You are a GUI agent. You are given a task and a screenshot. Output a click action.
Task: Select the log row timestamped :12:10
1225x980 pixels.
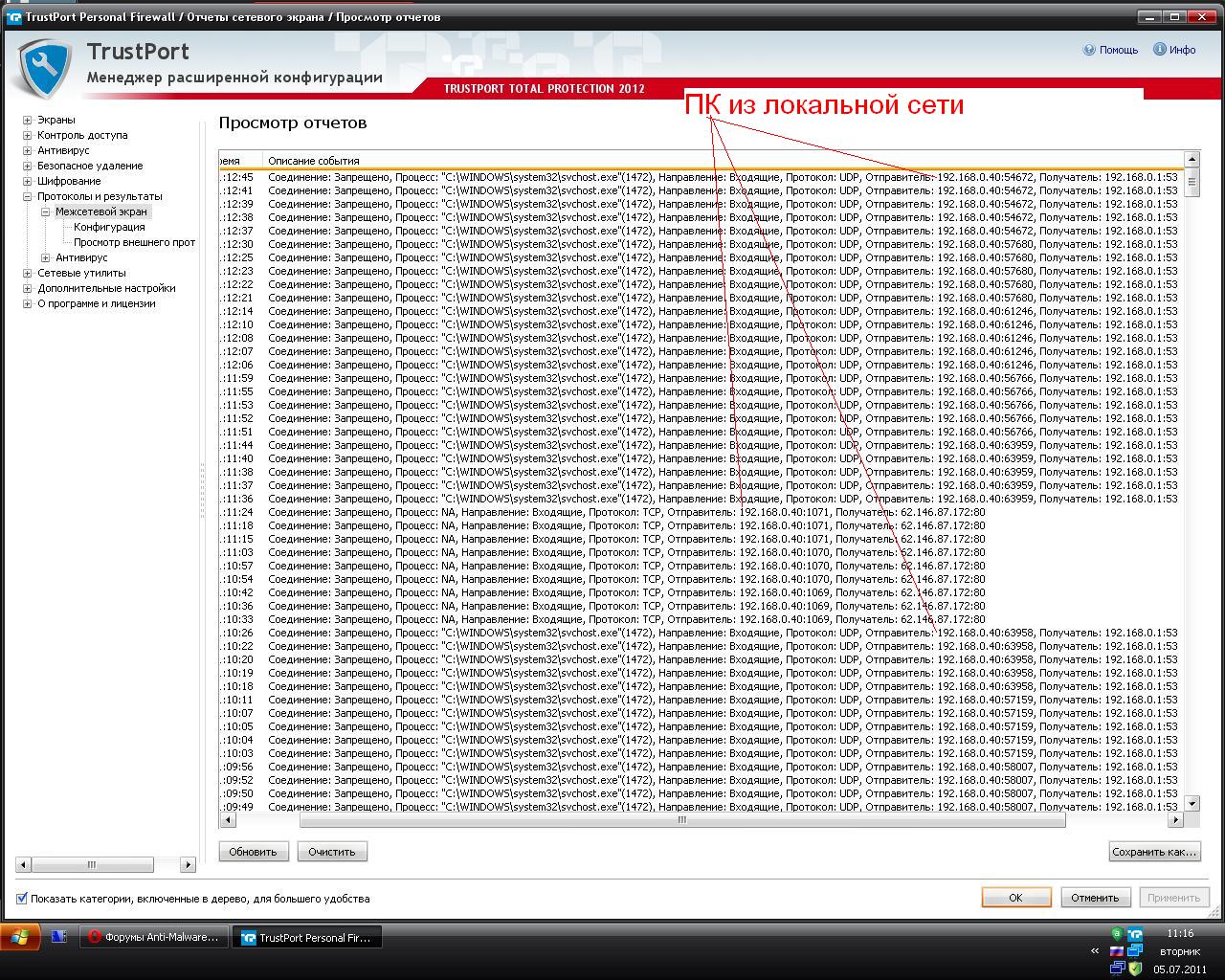tap(701, 324)
